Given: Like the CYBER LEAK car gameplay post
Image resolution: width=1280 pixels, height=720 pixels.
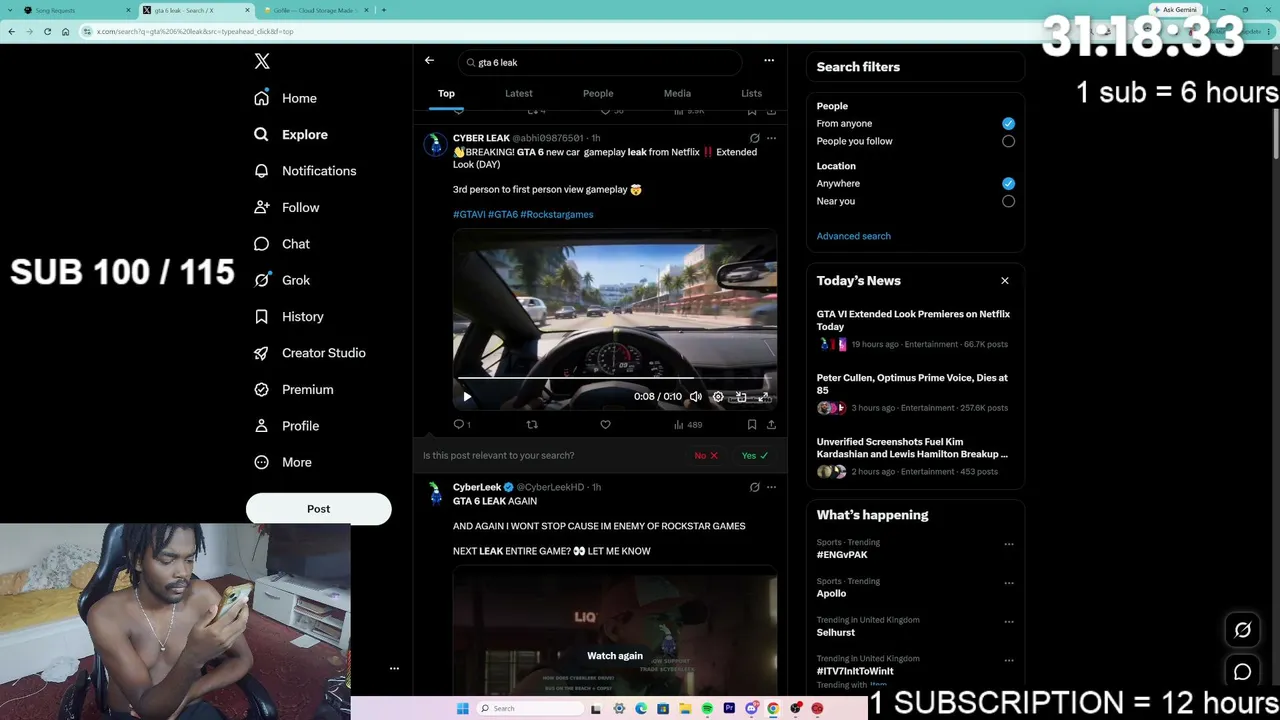Looking at the screenshot, I should pos(605,425).
